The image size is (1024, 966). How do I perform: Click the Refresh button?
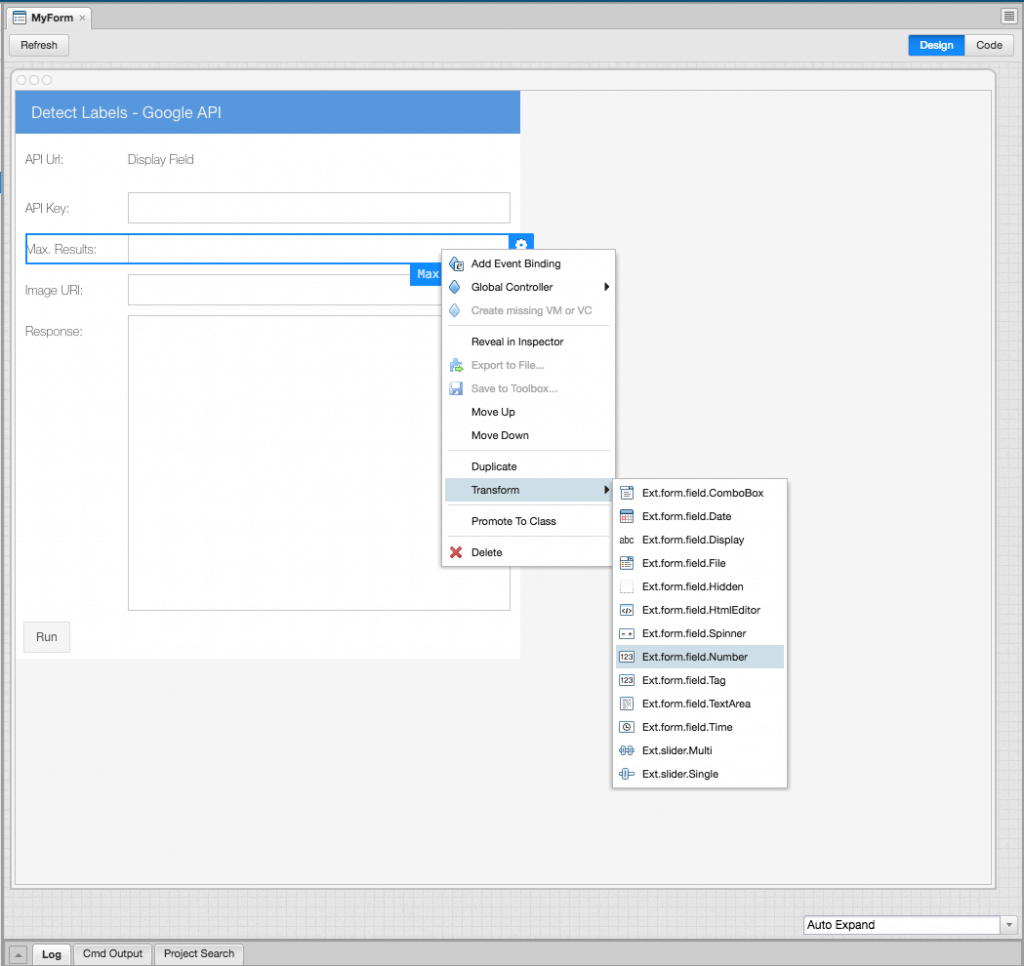(x=39, y=45)
